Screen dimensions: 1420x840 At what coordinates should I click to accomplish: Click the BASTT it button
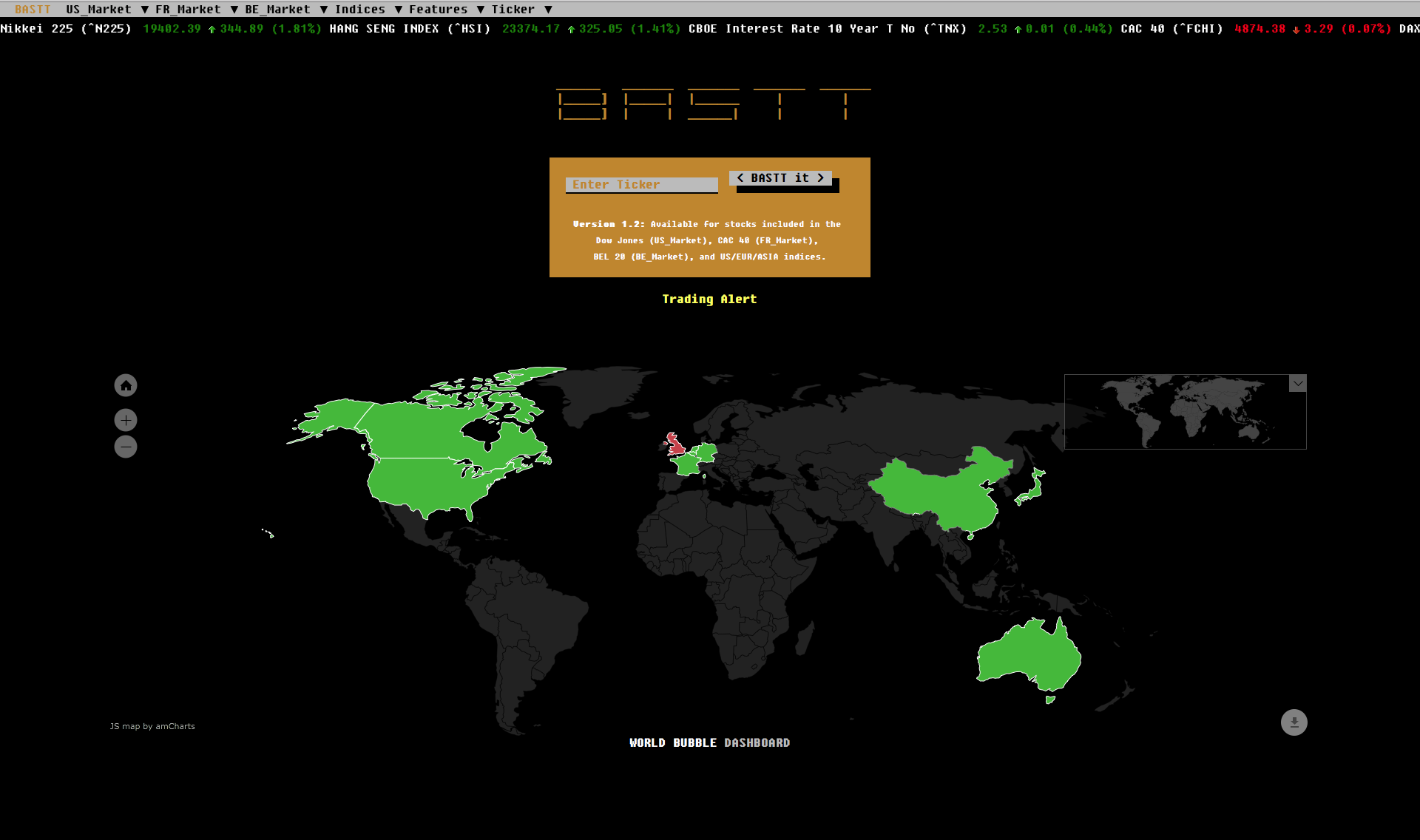pyautogui.click(x=780, y=178)
